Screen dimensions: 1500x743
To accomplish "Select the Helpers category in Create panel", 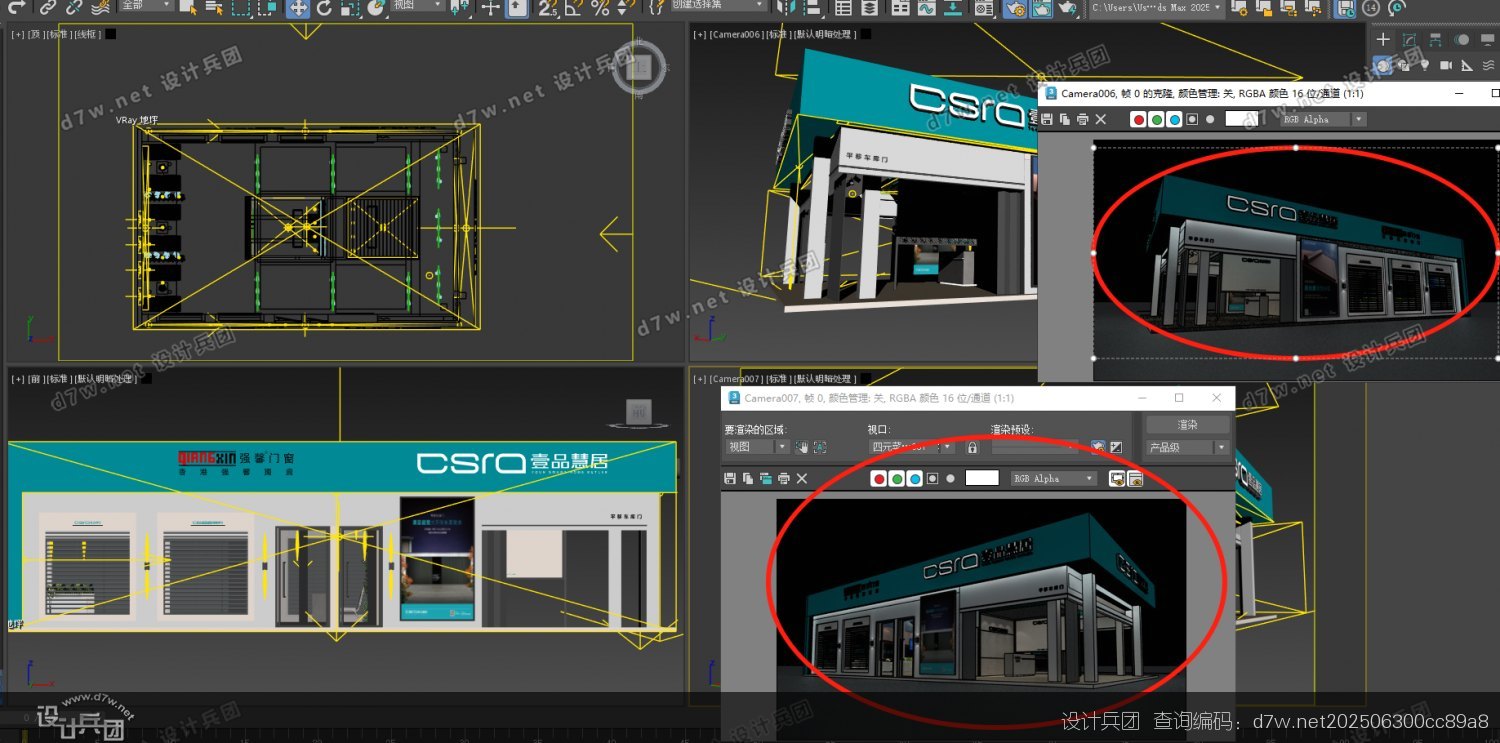I will coord(1467,66).
